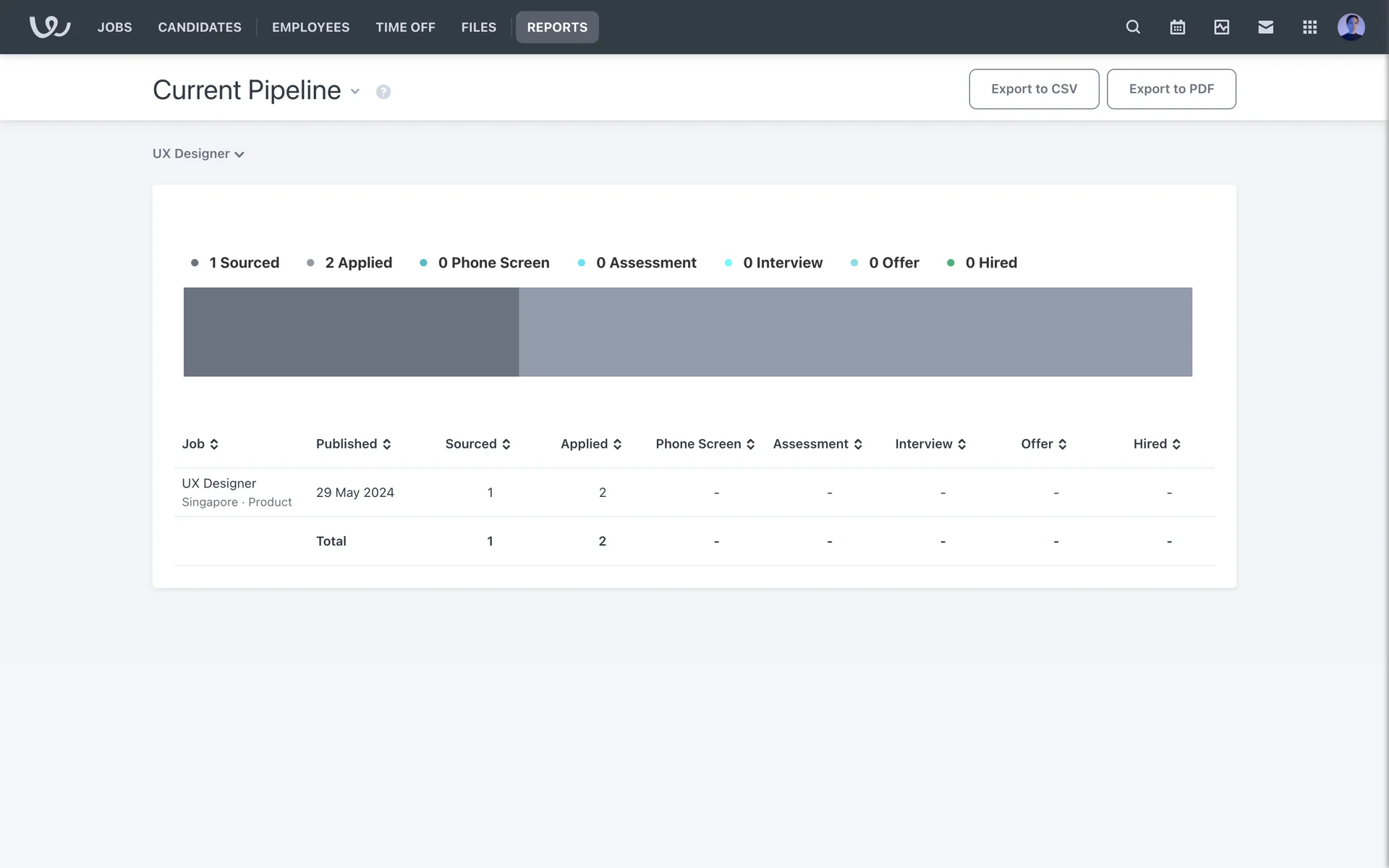Open the Time Off menu
This screenshot has height=868, width=1389.
click(405, 27)
